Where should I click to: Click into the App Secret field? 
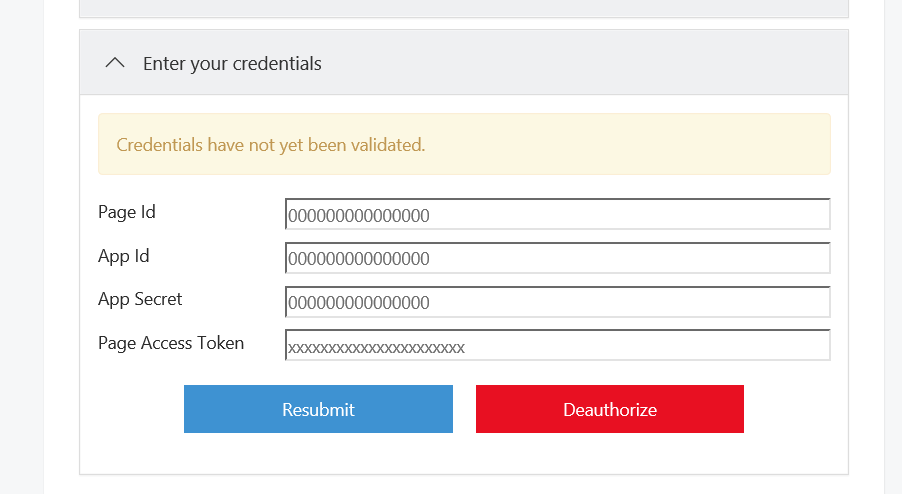(557, 302)
